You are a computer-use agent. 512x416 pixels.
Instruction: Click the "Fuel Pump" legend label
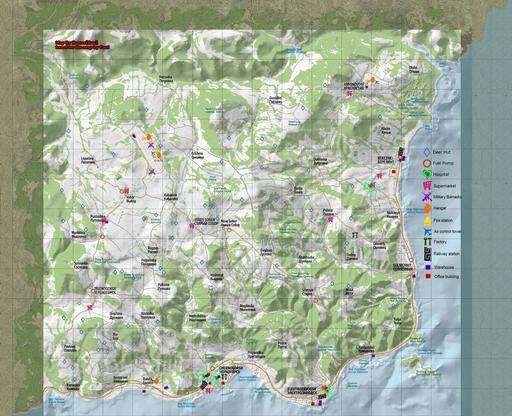point(443,163)
